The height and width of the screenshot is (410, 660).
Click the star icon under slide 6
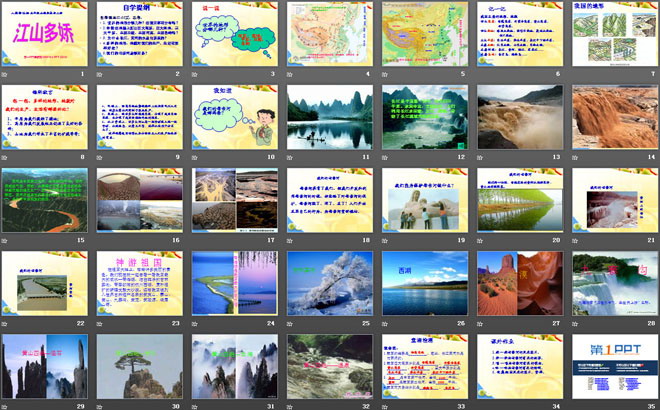pyautogui.click(x=480, y=75)
